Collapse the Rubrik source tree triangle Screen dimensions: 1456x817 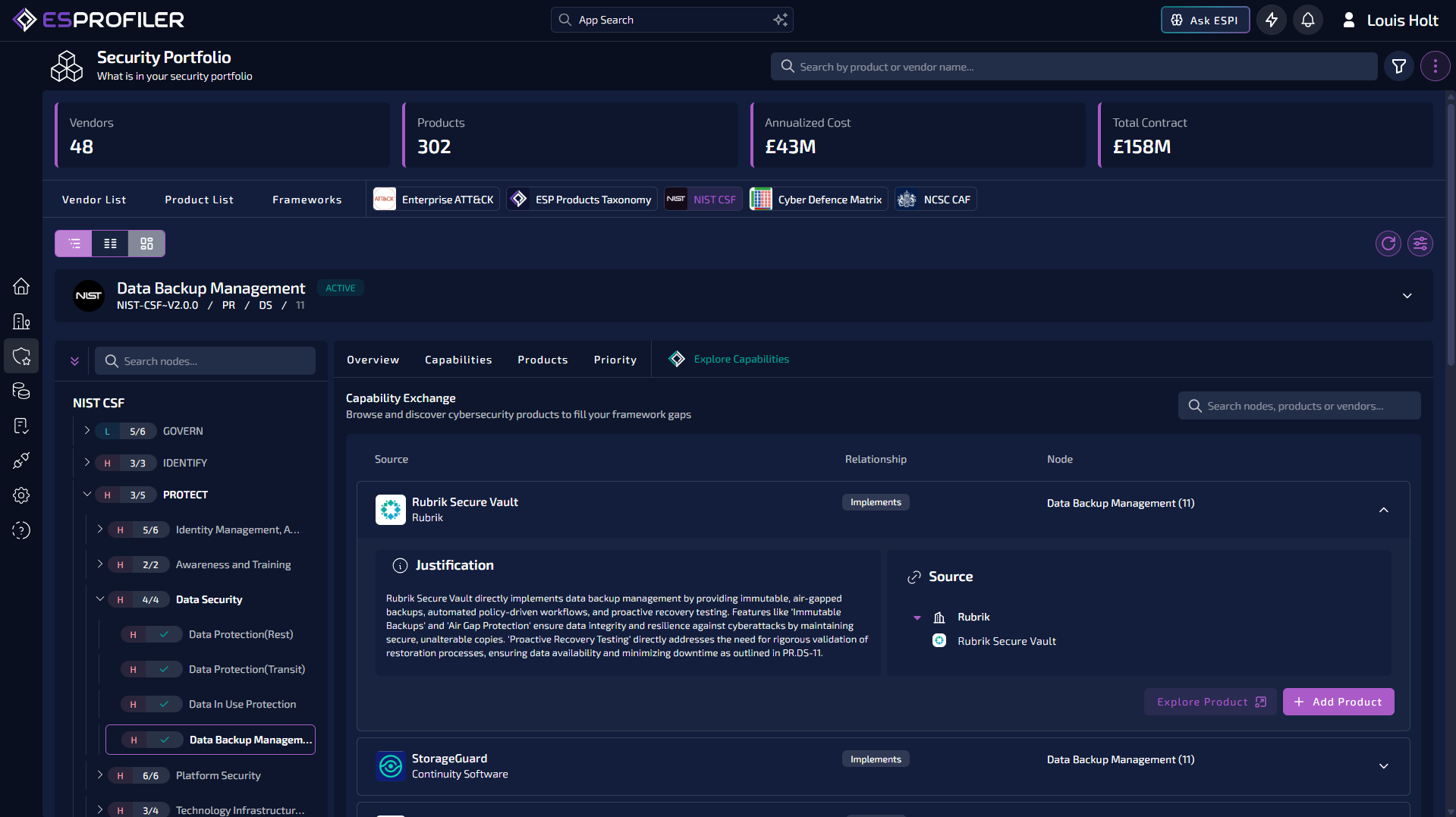[x=917, y=617]
